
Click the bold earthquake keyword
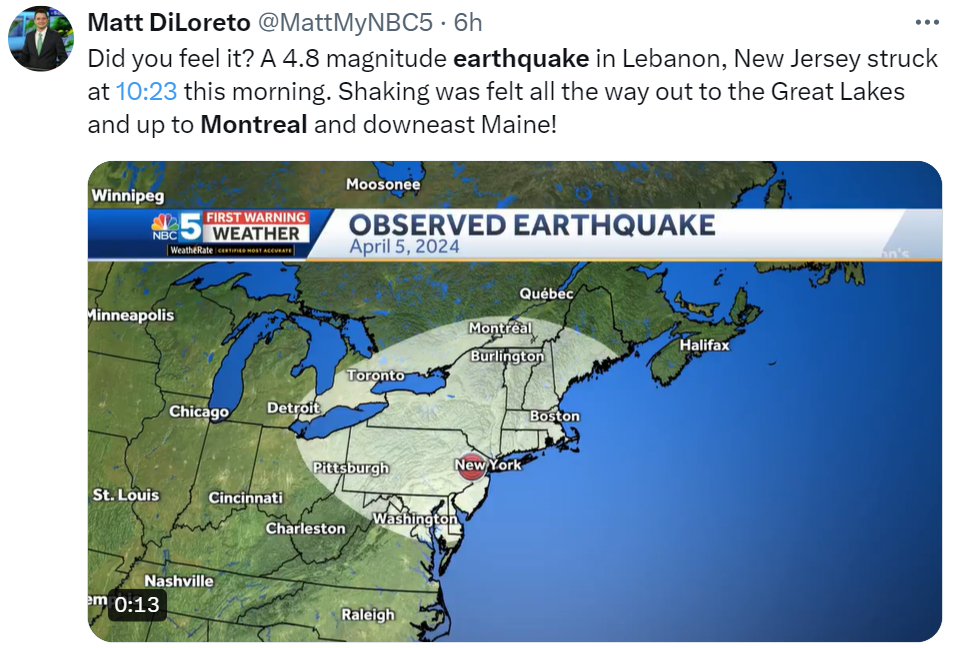pos(521,59)
